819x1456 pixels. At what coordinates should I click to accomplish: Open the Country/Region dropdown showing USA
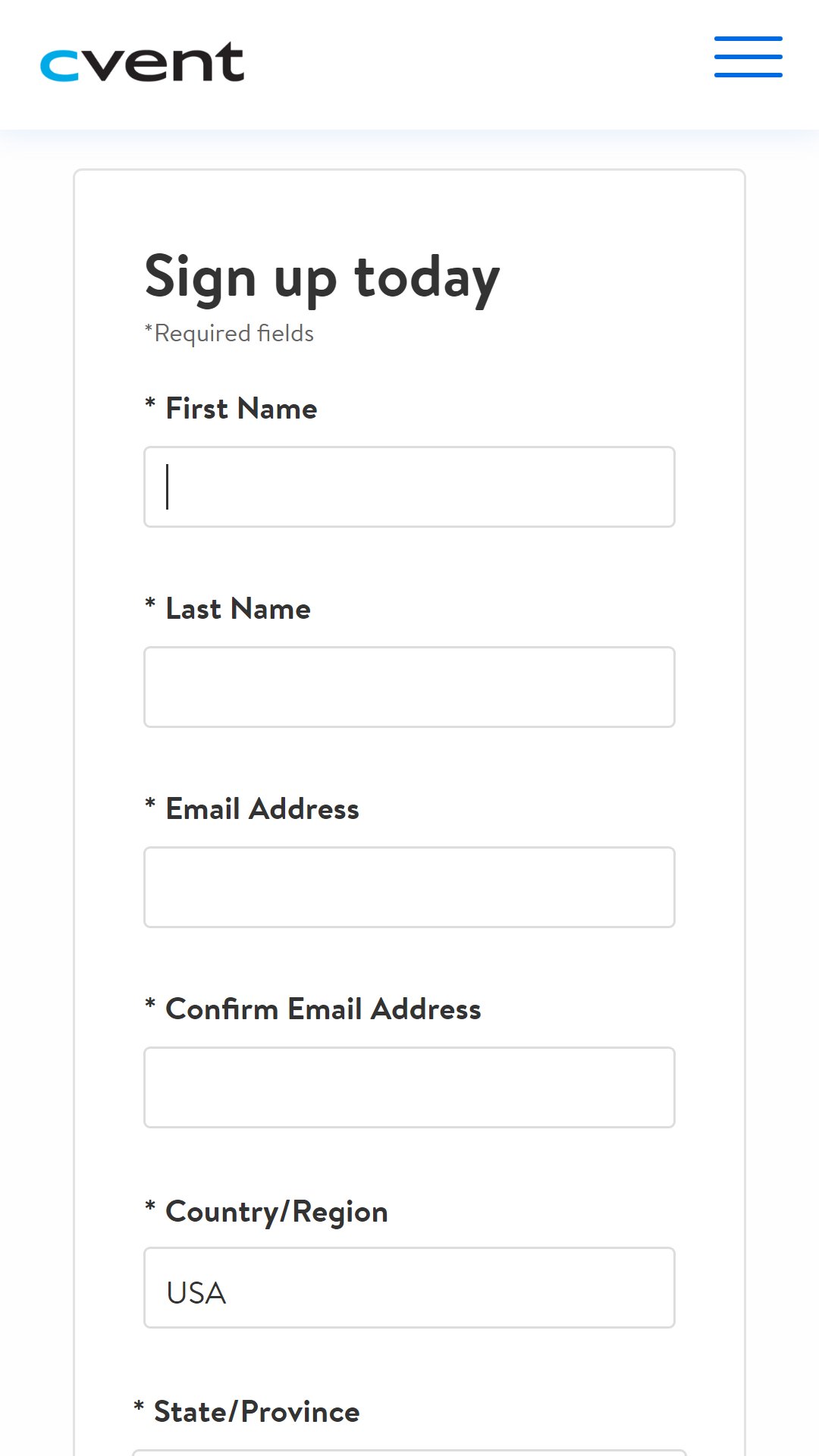[x=409, y=1288]
